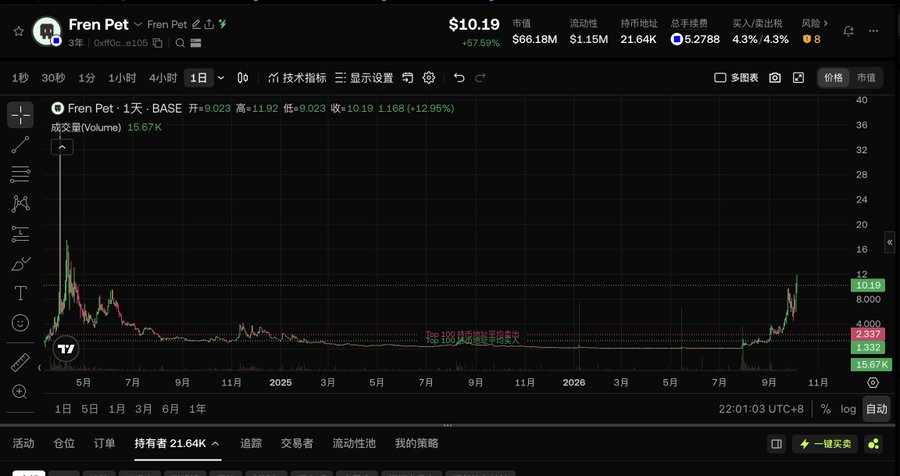Change chart type via candlestick icon

(x=243, y=78)
